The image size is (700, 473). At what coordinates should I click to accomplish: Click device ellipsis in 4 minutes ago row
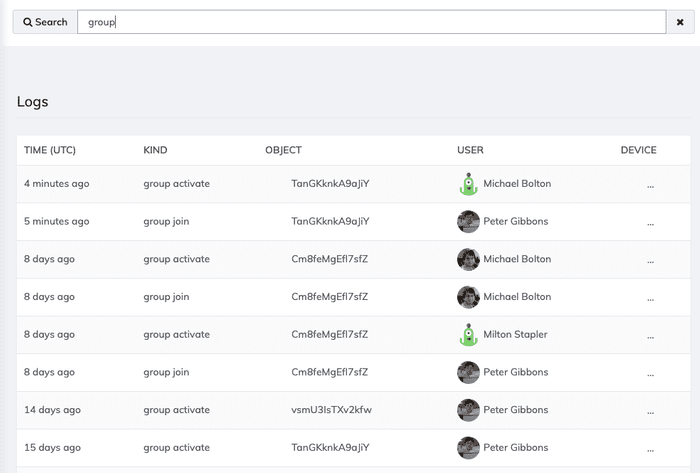click(x=650, y=185)
